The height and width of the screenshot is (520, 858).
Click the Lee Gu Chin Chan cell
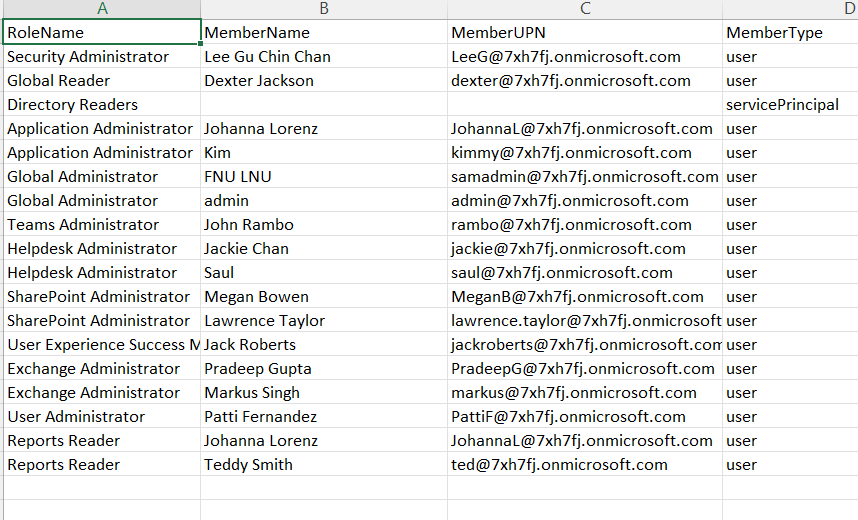(324, 56)
